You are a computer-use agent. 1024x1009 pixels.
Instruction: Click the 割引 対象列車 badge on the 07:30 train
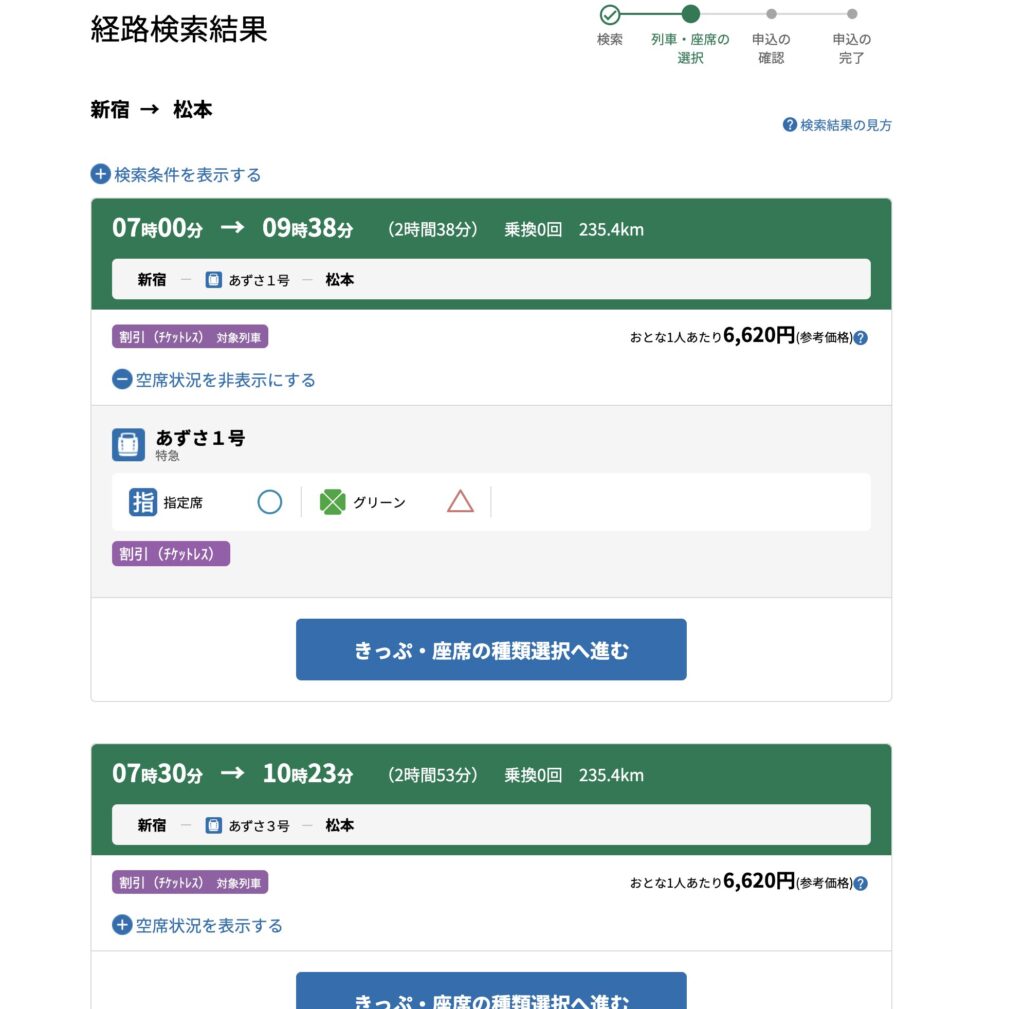pos(190,883)
